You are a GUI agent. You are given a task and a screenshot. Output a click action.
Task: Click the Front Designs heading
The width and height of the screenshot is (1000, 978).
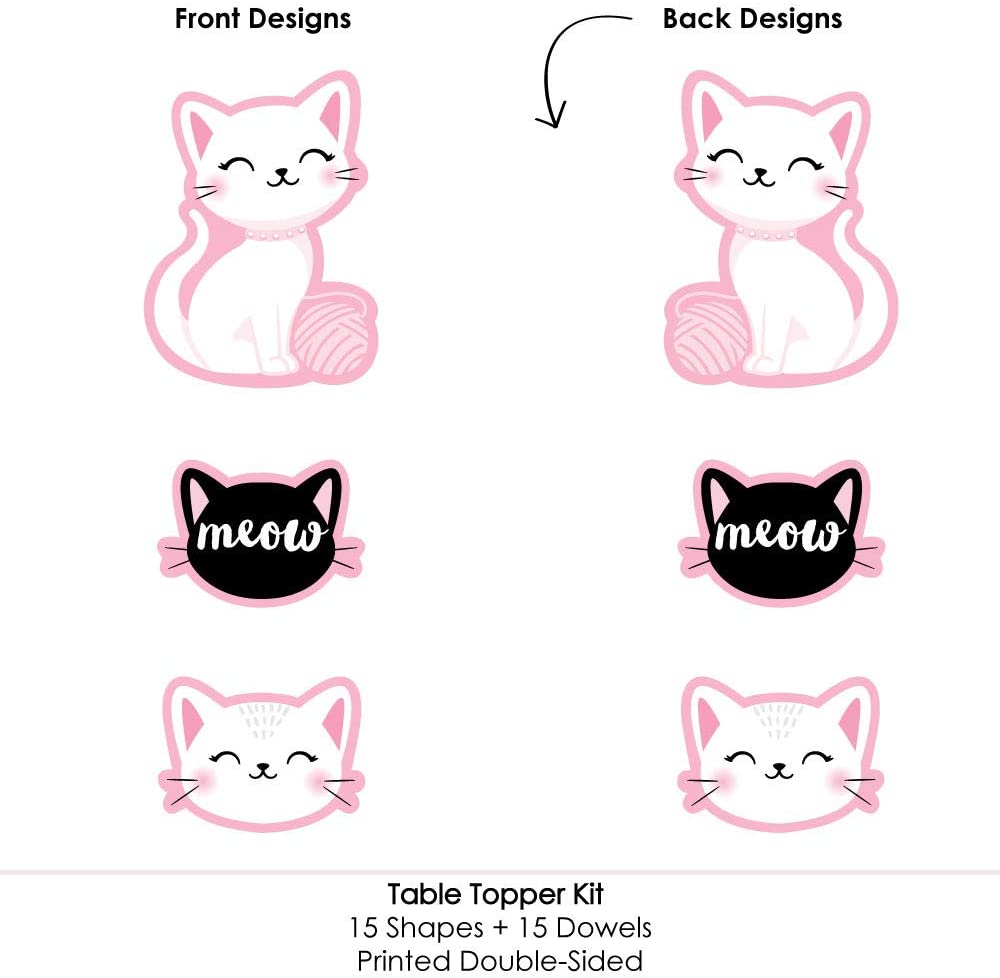tap(263, 19)
